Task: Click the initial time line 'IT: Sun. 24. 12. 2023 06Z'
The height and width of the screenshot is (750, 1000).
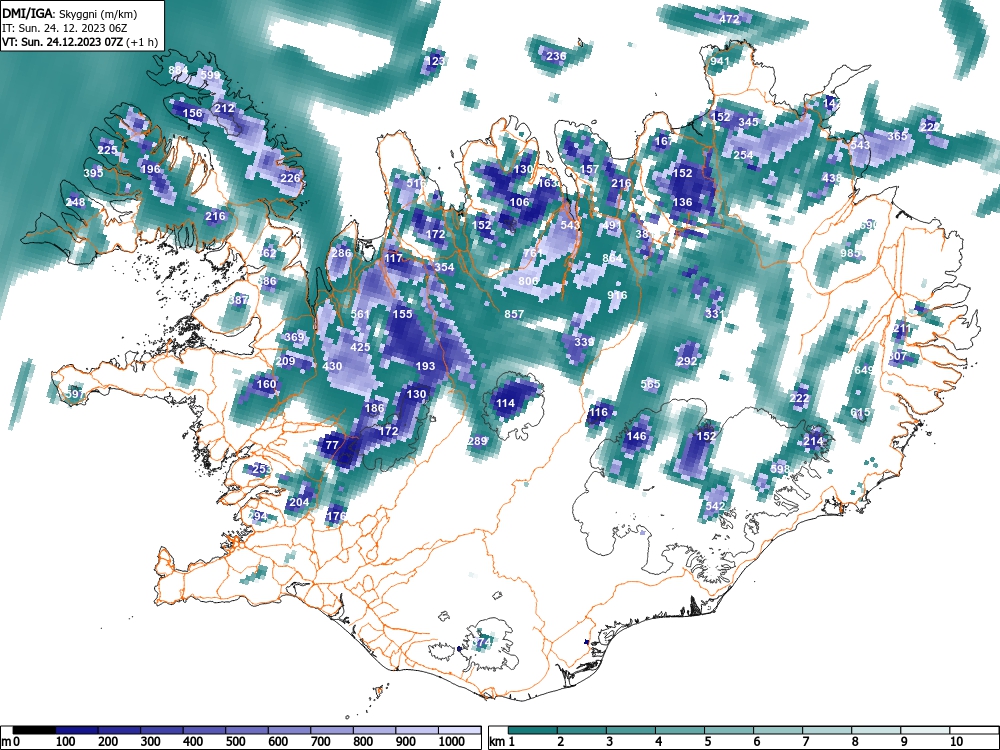Action: click(x=63, y=28)
